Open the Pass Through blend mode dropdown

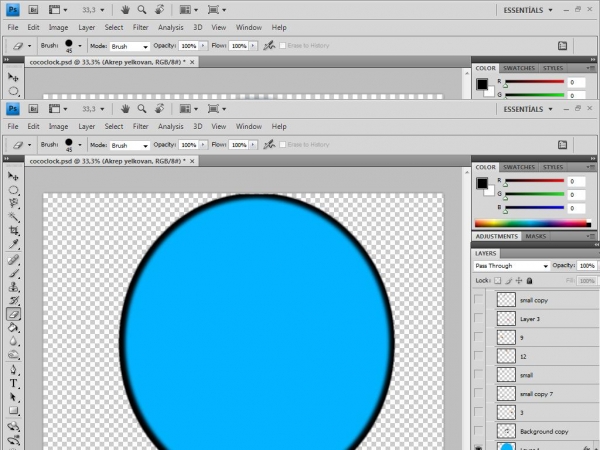(x=512, y=266)
